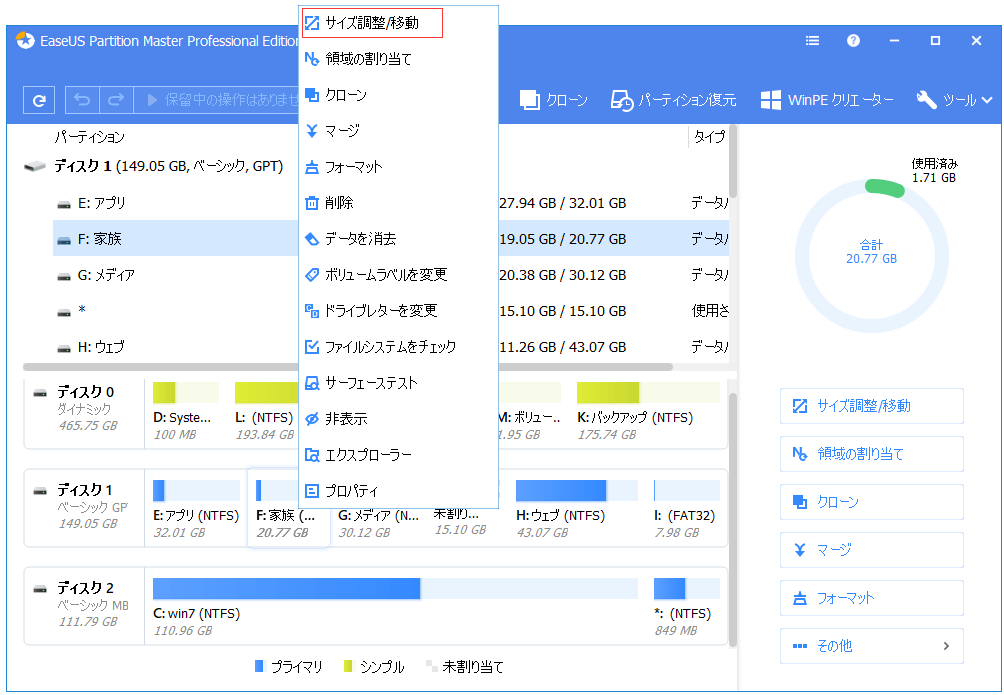Select F: 家族 block in disk map
Screen dimensions: 1004x695
[288, 509]
